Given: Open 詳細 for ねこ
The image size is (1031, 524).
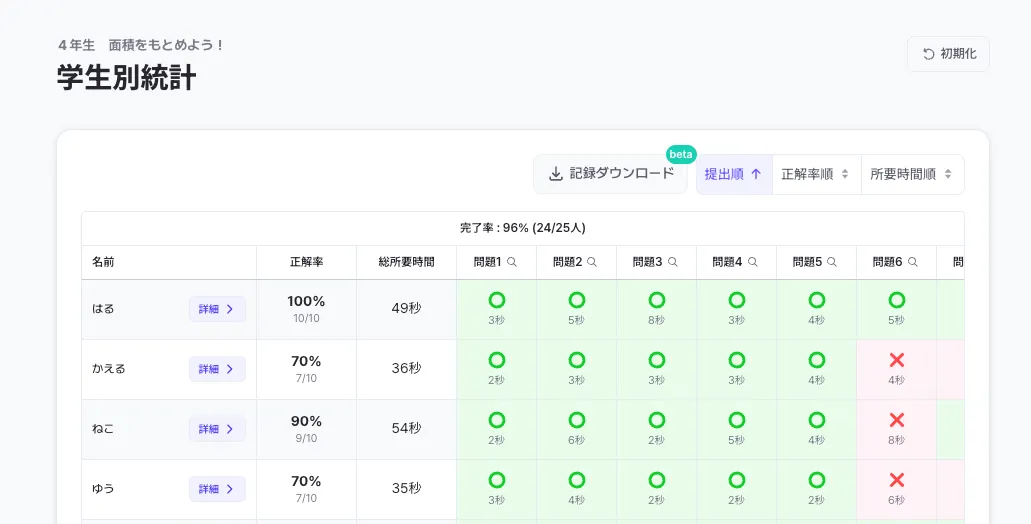Looking at the screenshot, I should pyautogui.click(x=216, y=429).
